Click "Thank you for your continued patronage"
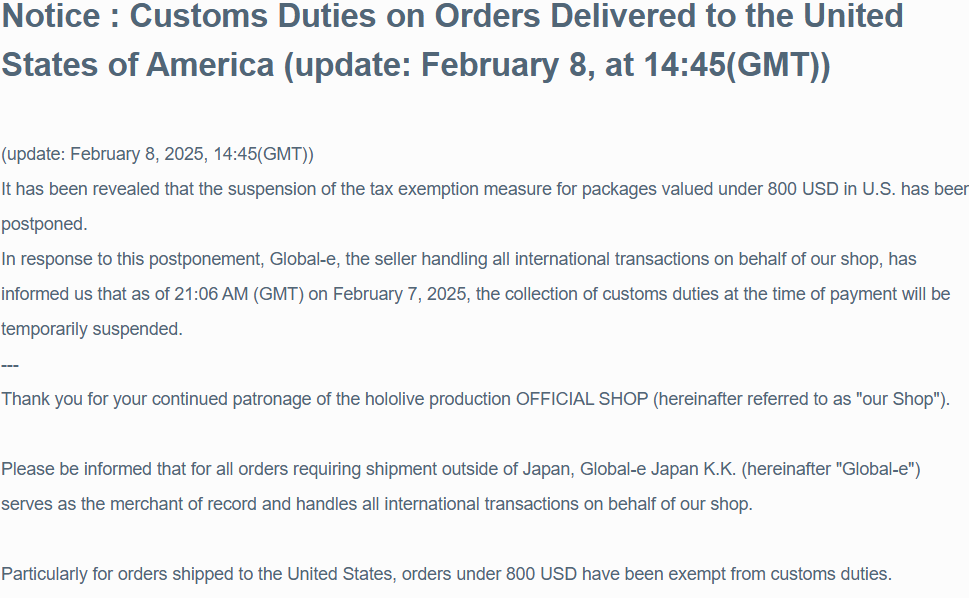This screenshot has width=969, height=598. click(x=150, y=399)
